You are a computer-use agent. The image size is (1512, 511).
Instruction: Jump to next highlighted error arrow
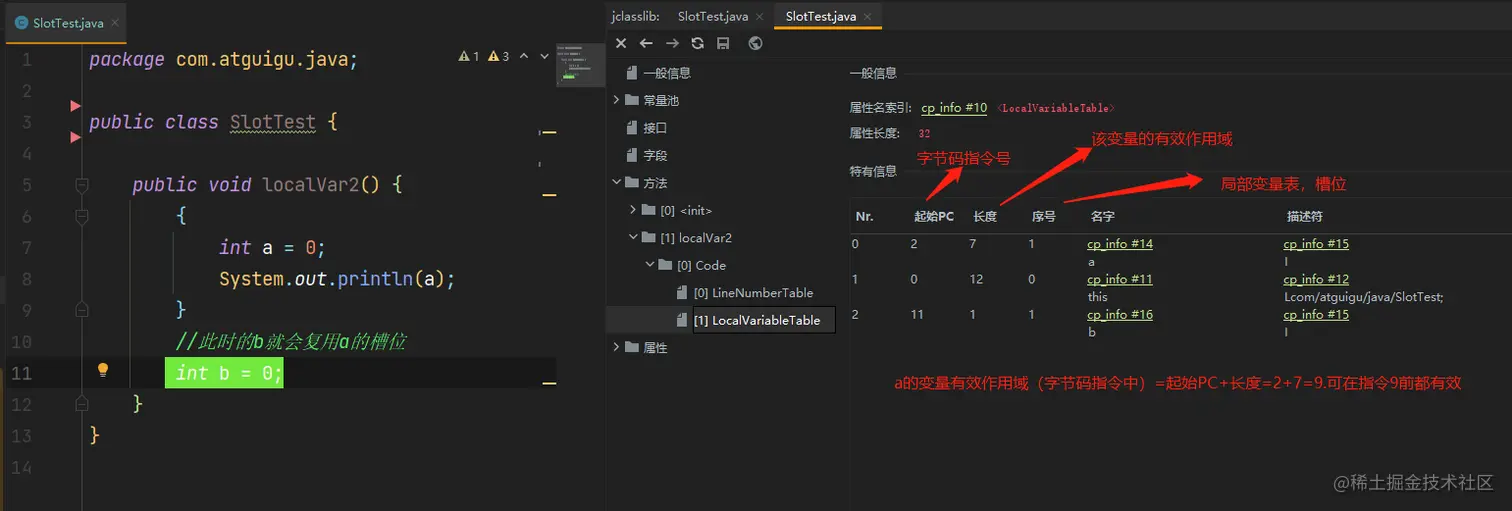click(x=545, y=56)
